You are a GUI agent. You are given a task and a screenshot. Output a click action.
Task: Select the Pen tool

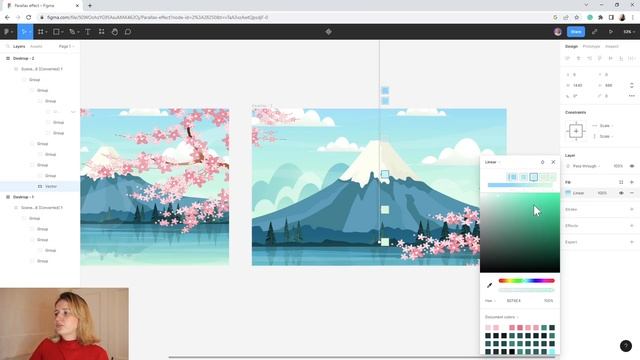click(73, 31)
